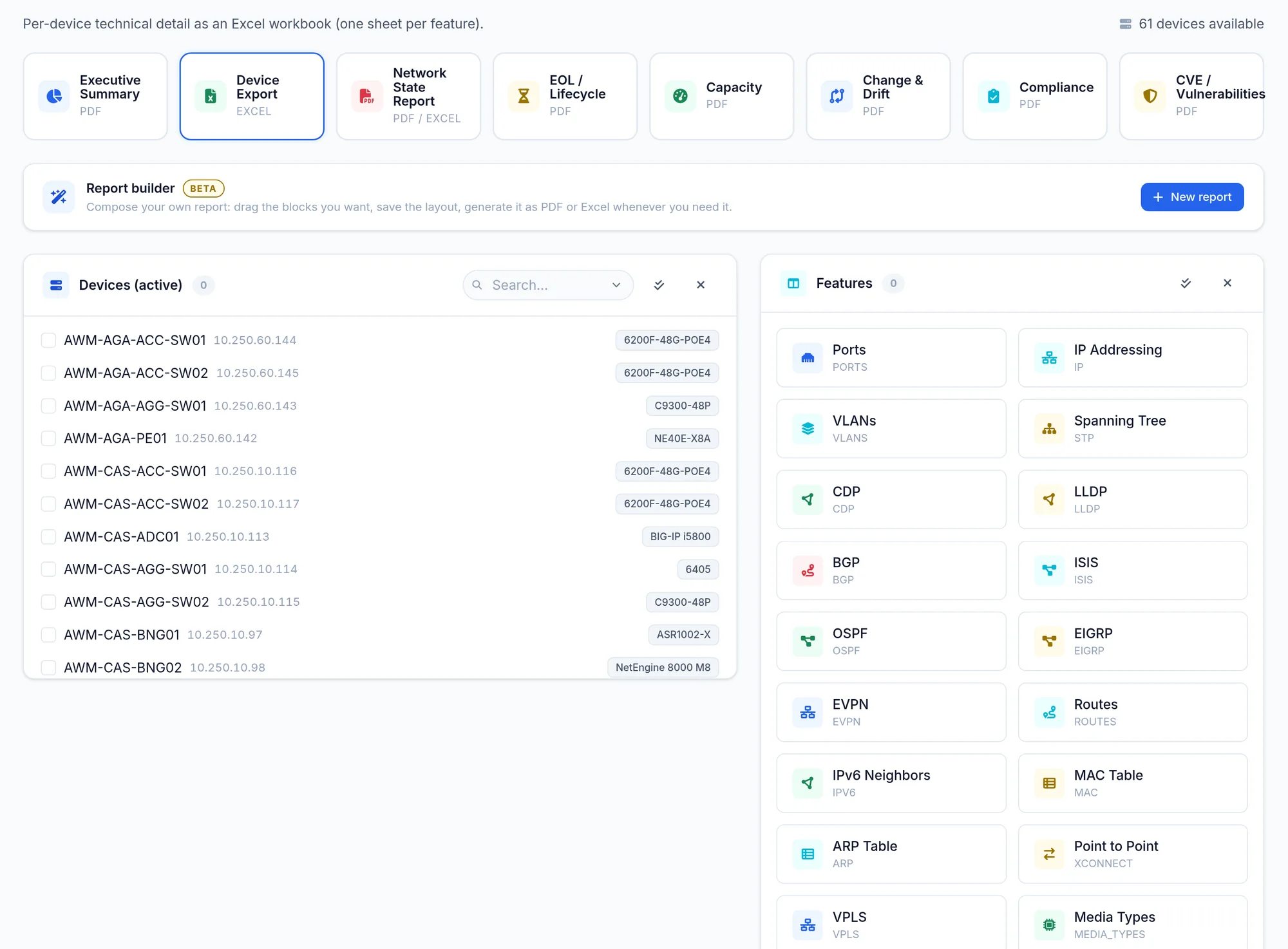Click the BGP route icon
This screenshot has height=949, width=1288.
tap(808, 570)
